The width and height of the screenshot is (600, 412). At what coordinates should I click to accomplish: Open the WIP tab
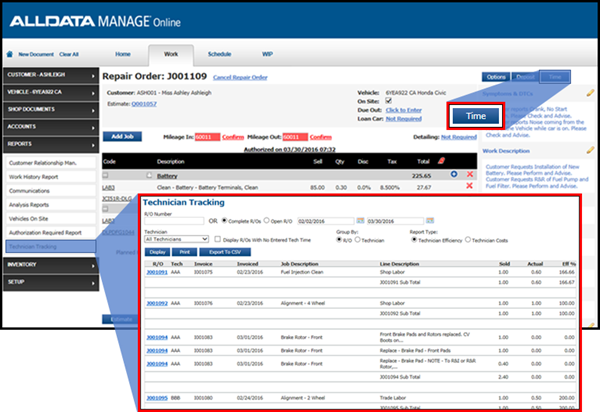click(267, 54)
